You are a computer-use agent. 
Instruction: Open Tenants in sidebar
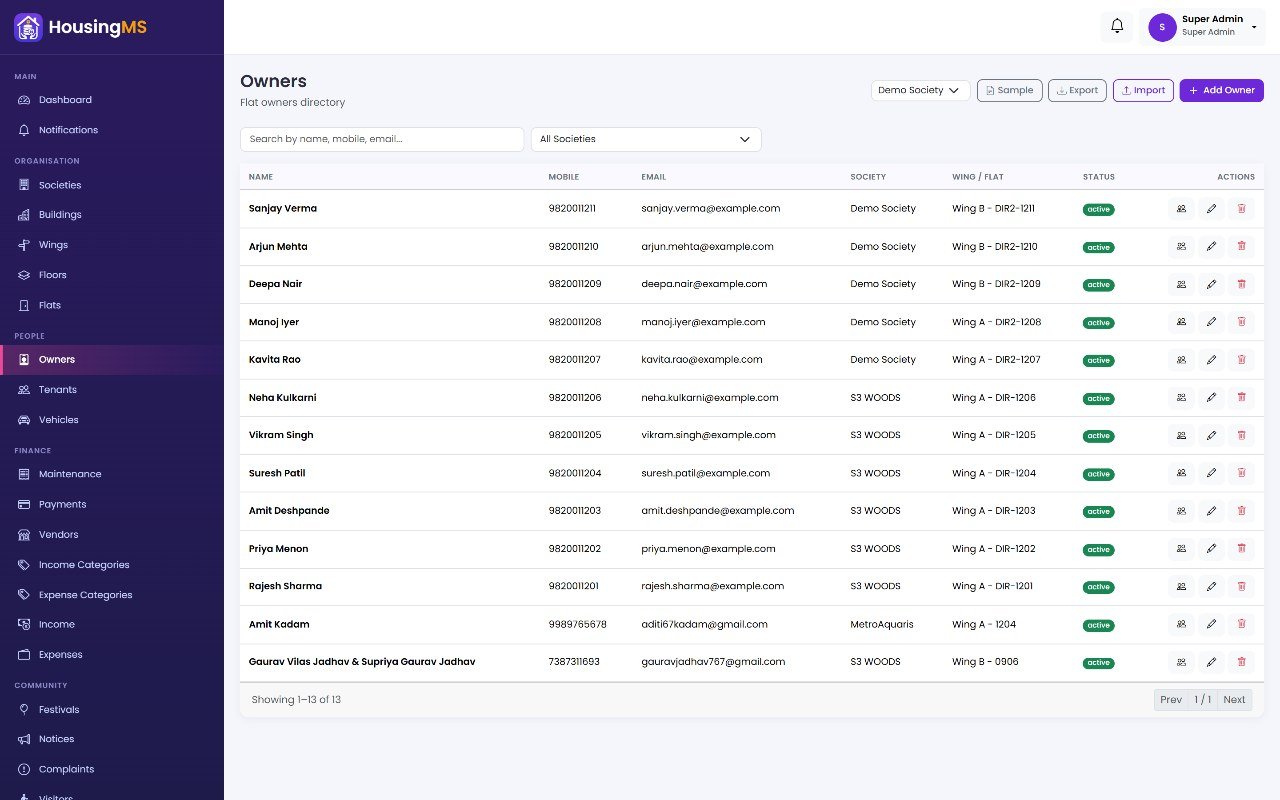(112, 390)
